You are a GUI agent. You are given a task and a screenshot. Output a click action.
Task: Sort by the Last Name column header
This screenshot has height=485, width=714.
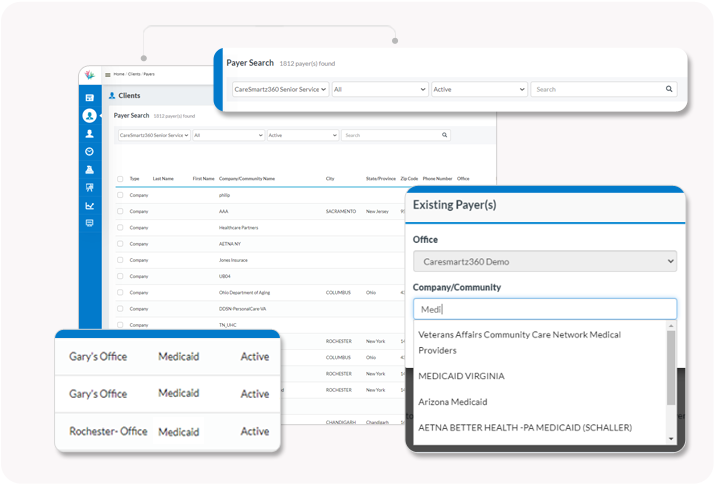coord(163,179)
